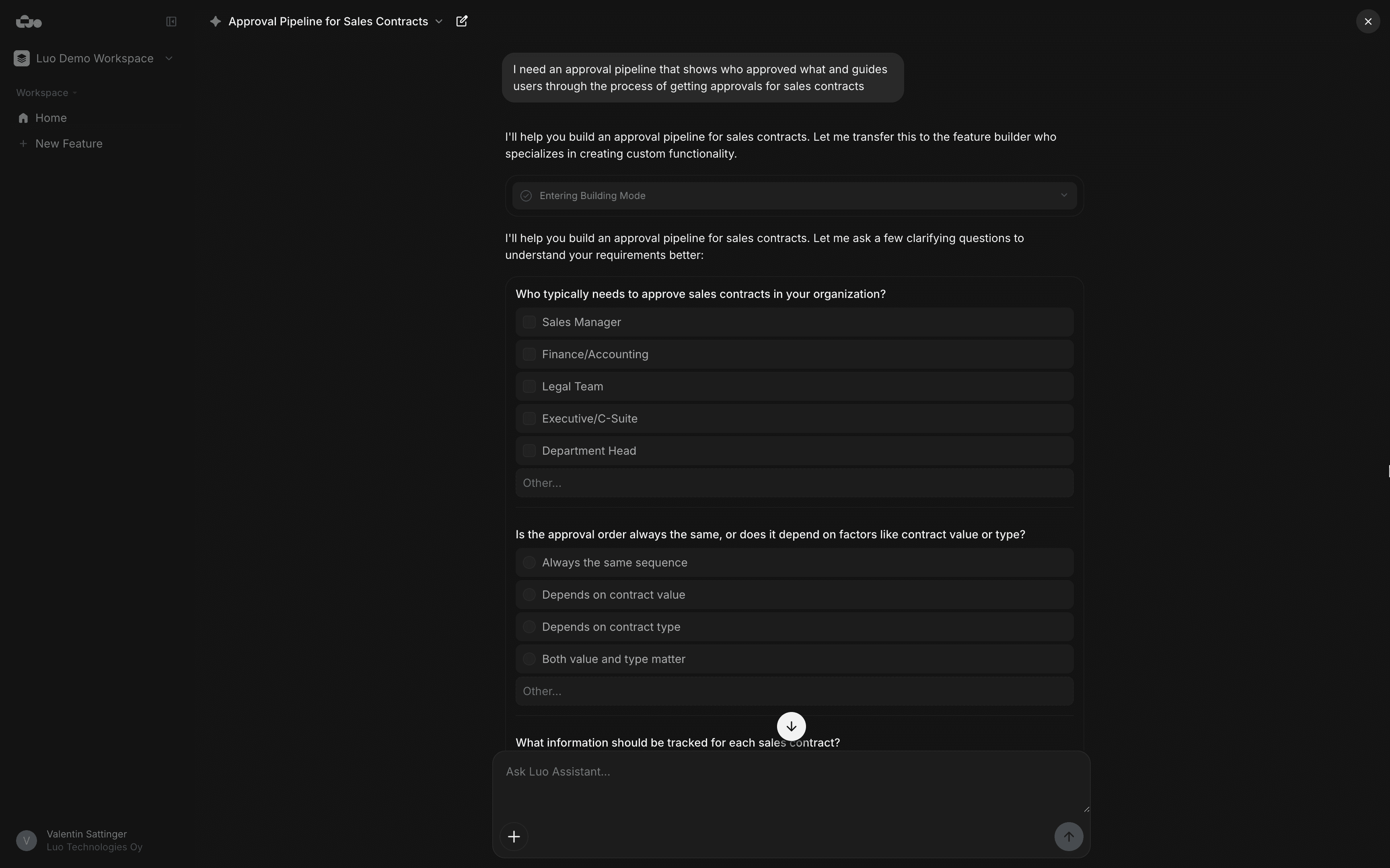Select Depends on contract value radio
This screenshot has height=868, width=1390.
tap(529, 595)
